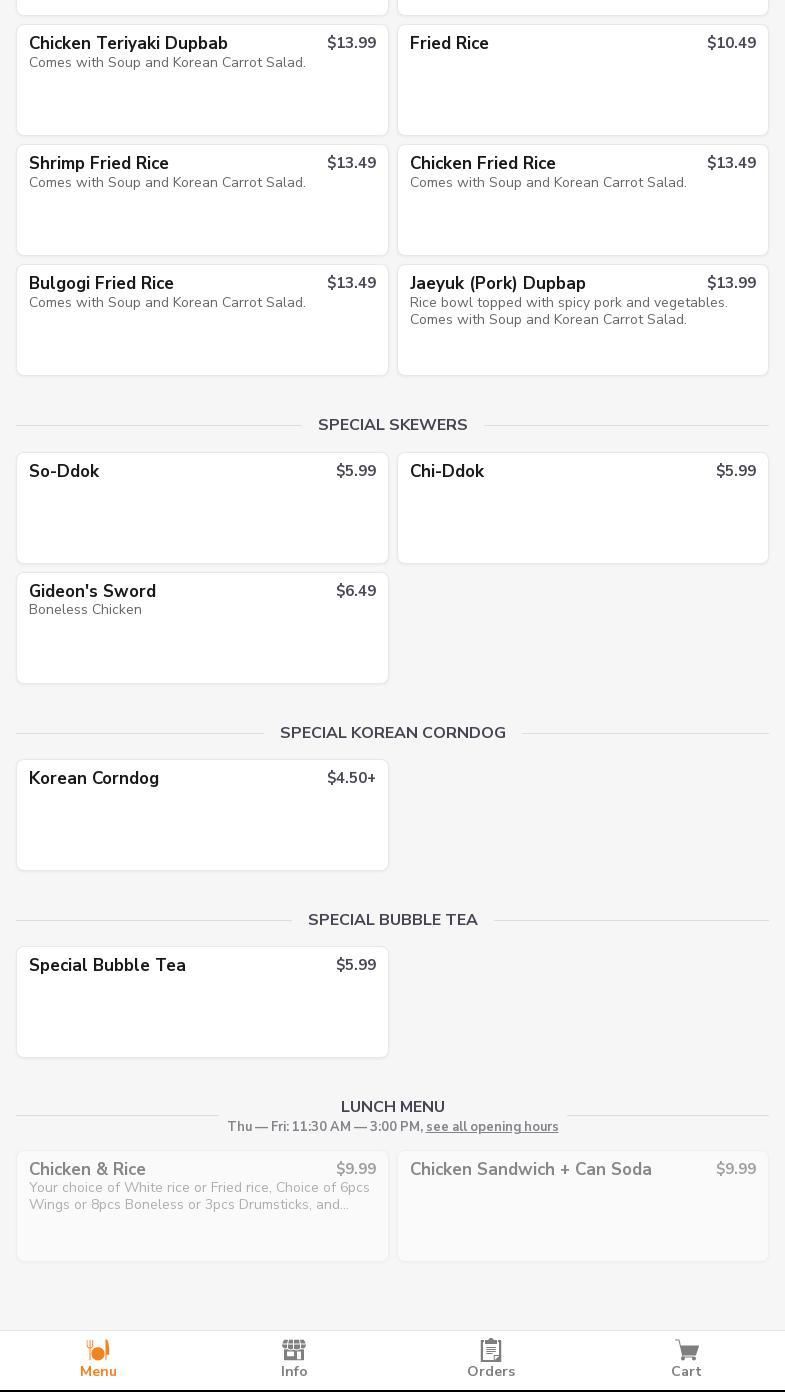Select Special Bubble Tea item
The height and width of the screenshot is (1392, 785).
(x=202, y=1002)
